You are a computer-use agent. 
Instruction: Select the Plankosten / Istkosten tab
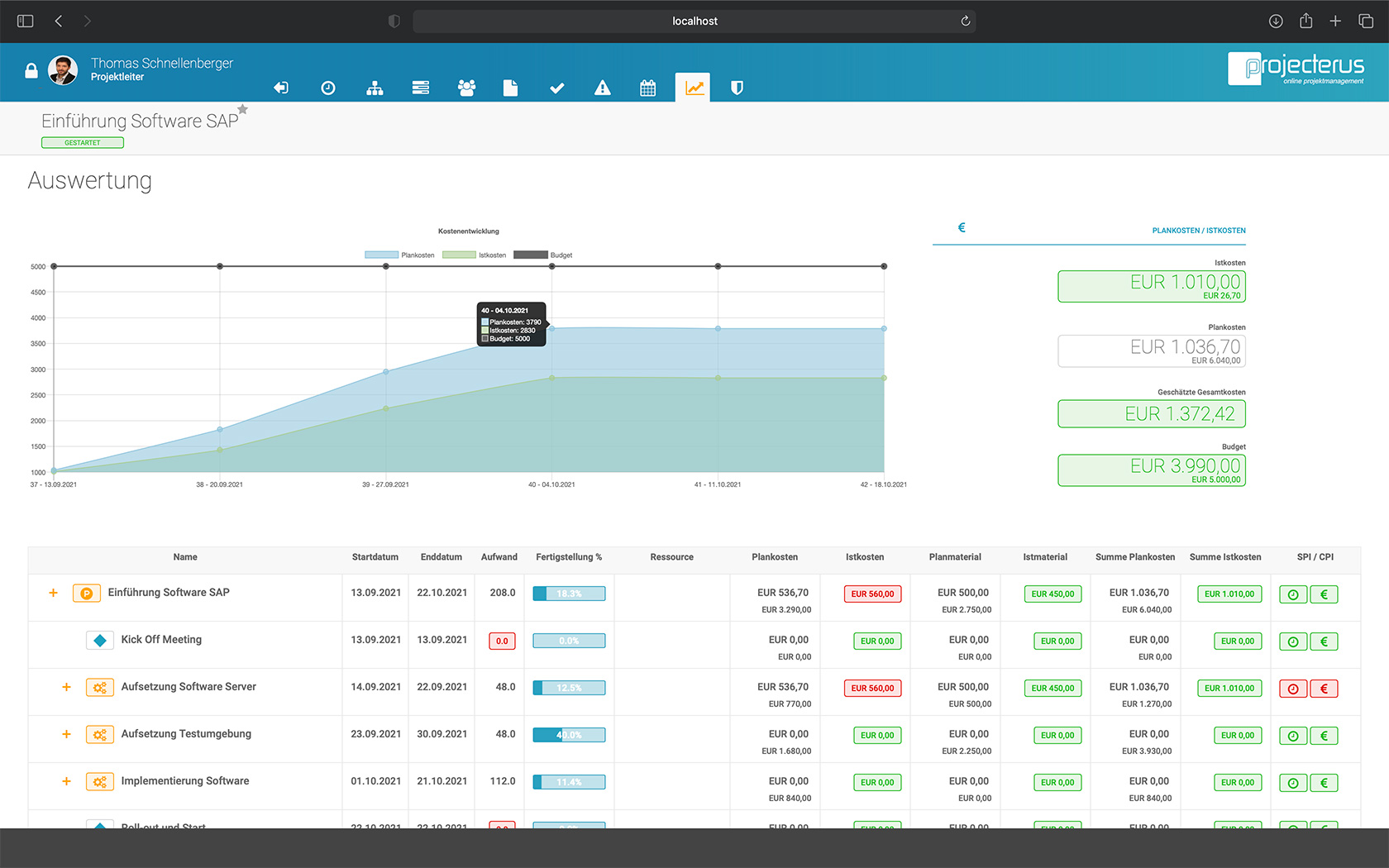click(1198, 231)
